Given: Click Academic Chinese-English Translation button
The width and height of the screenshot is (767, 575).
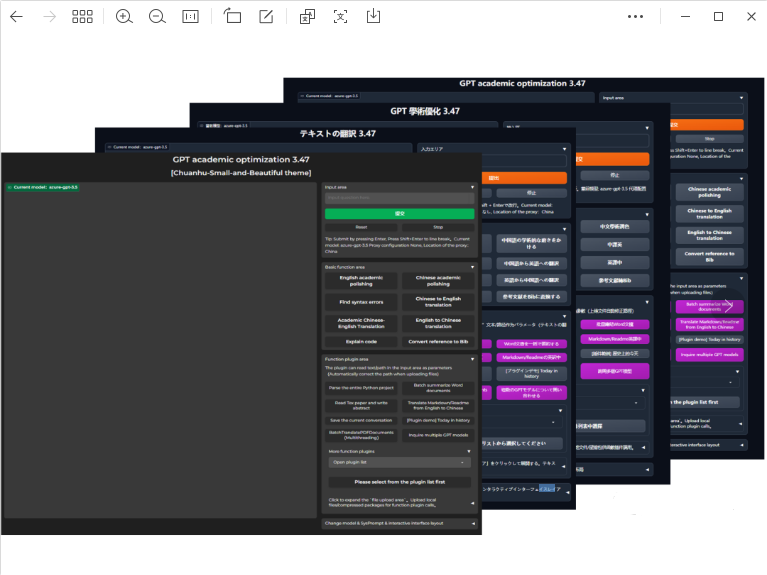Looking at the screenshot, I should coord(361,323).
